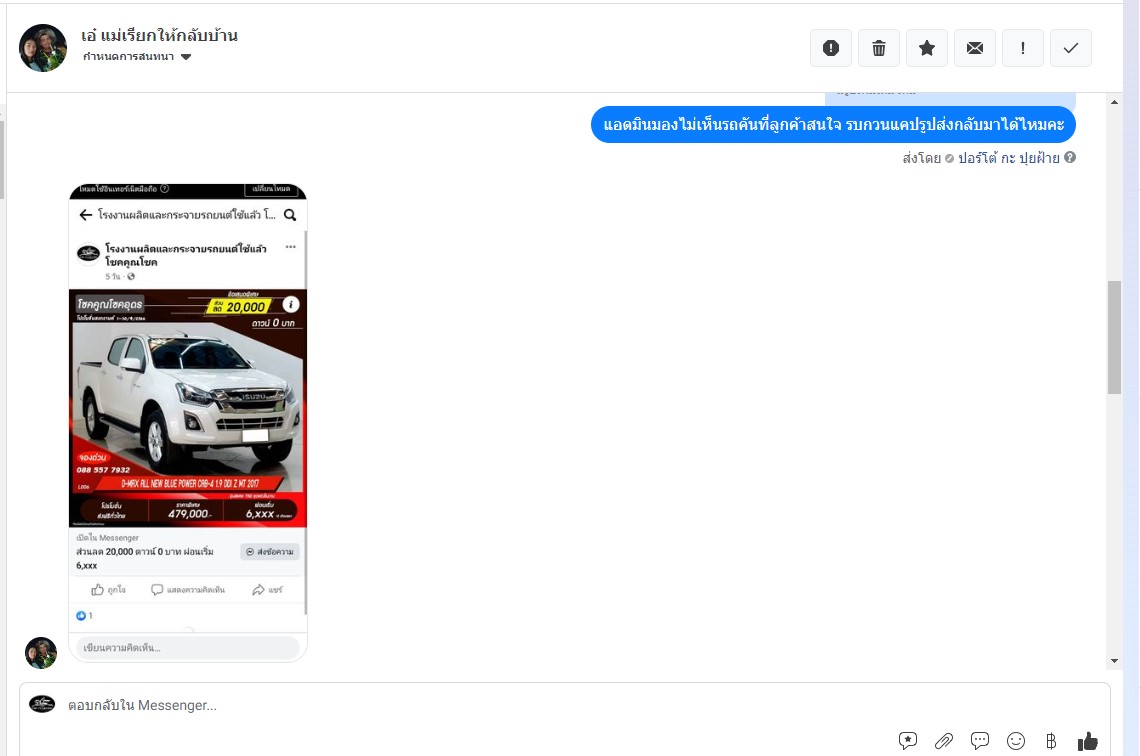Click the chat's vertical scrollbar thumb

1115,337
